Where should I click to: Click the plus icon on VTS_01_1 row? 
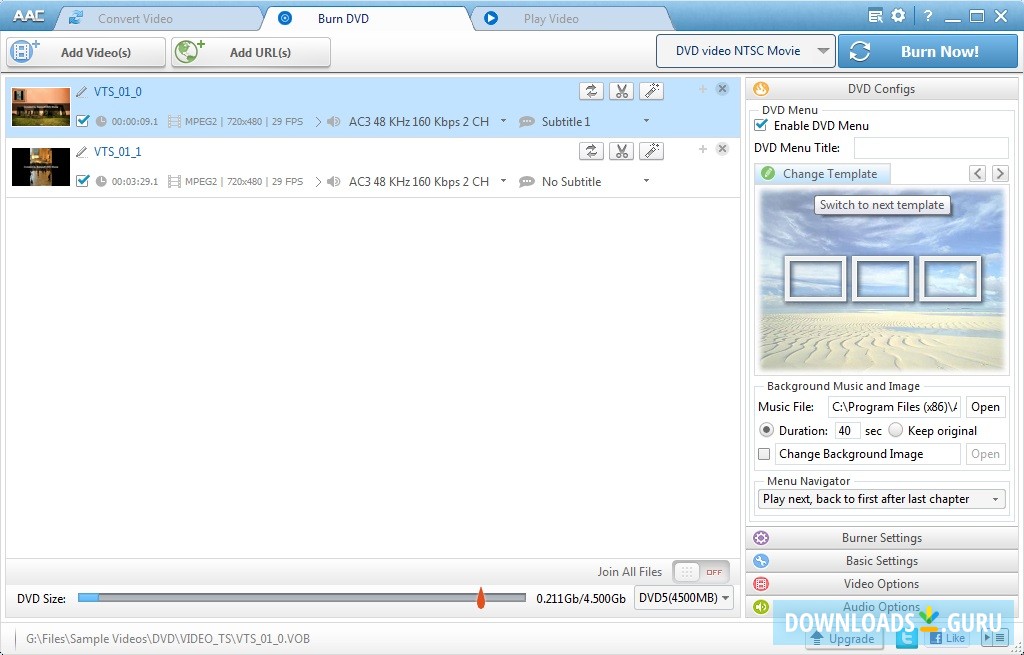pos(703,149)
